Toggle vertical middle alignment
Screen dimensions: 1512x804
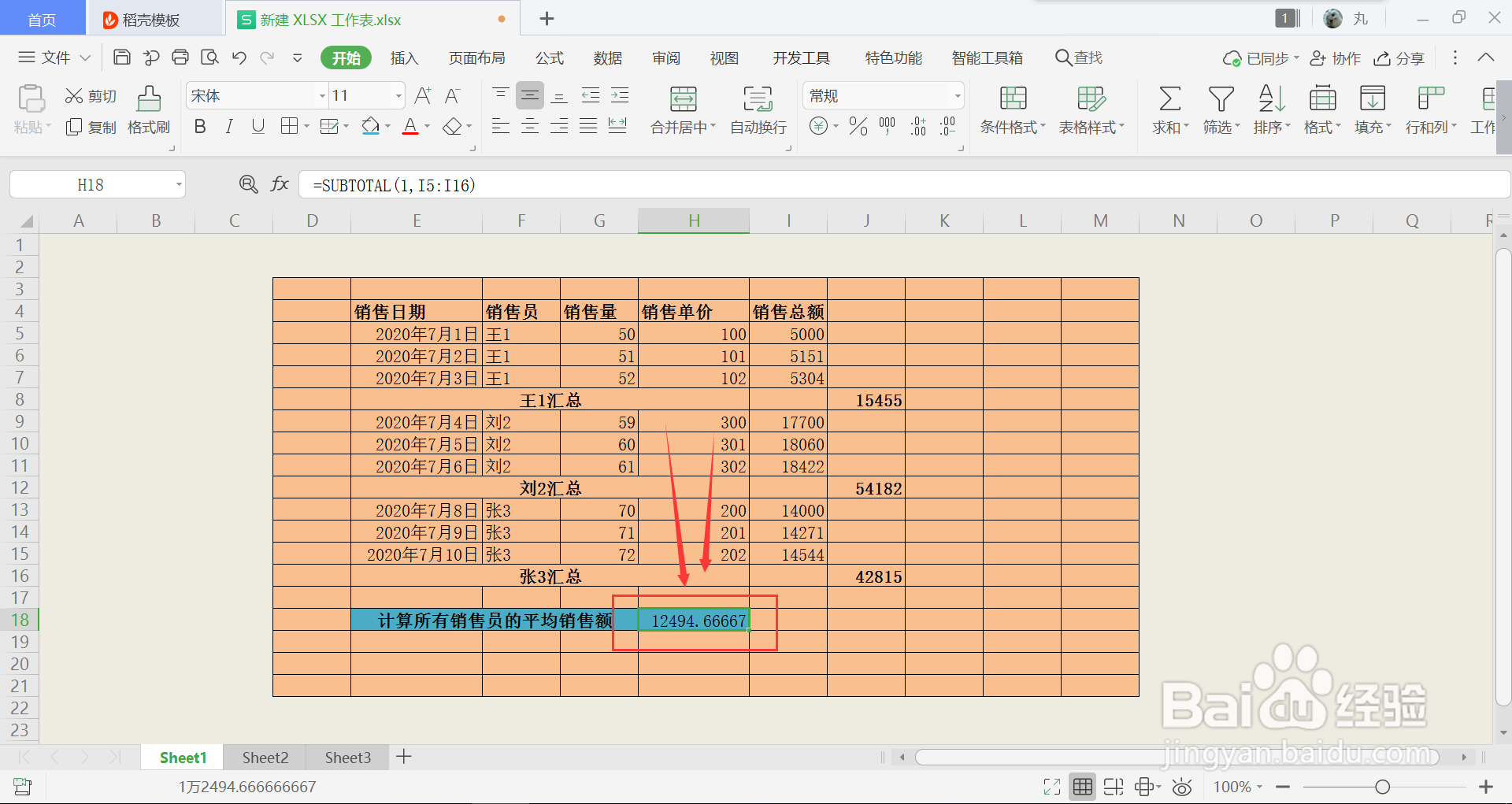pos(530,96)
